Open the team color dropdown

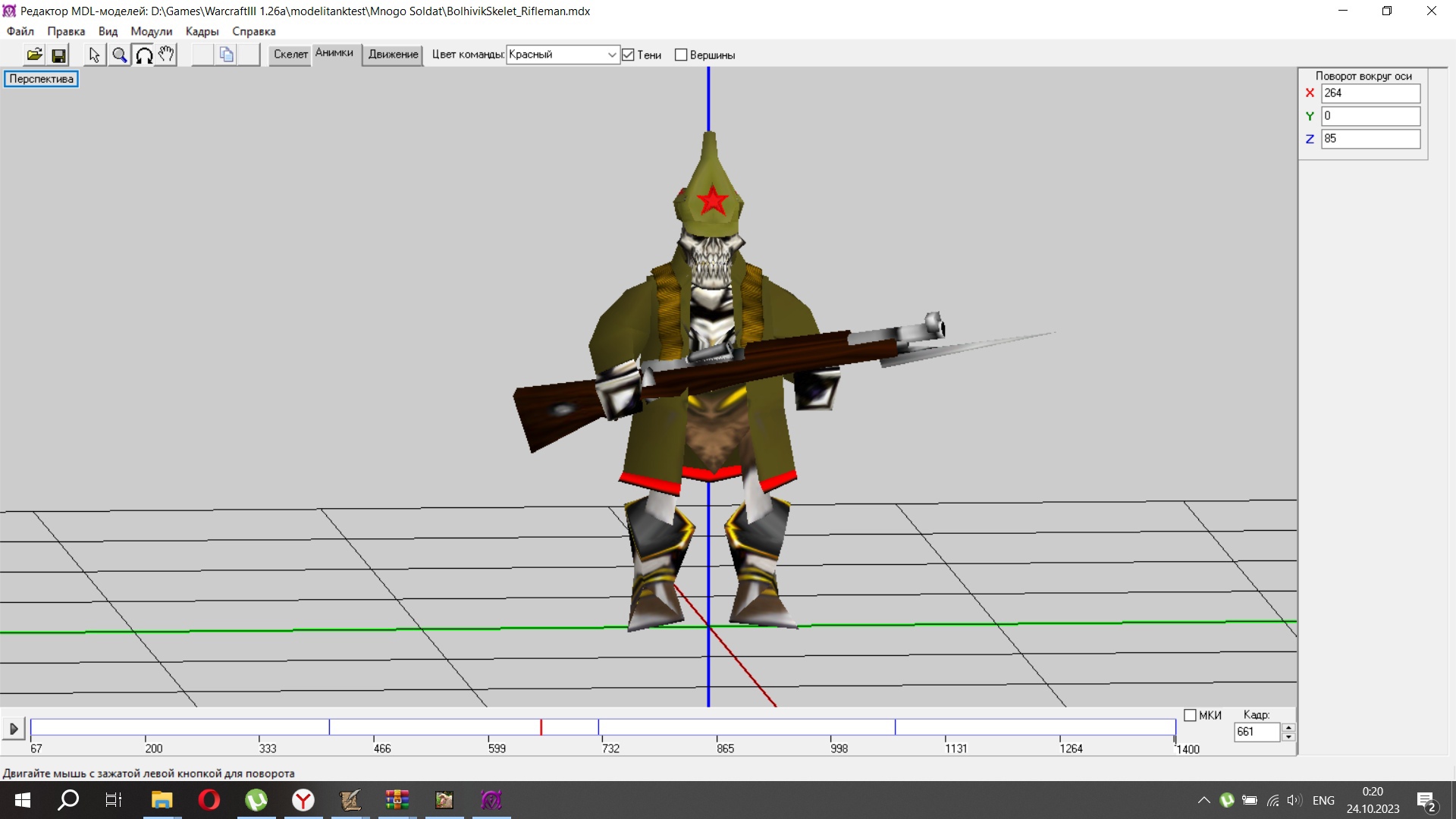coord(611,55)
